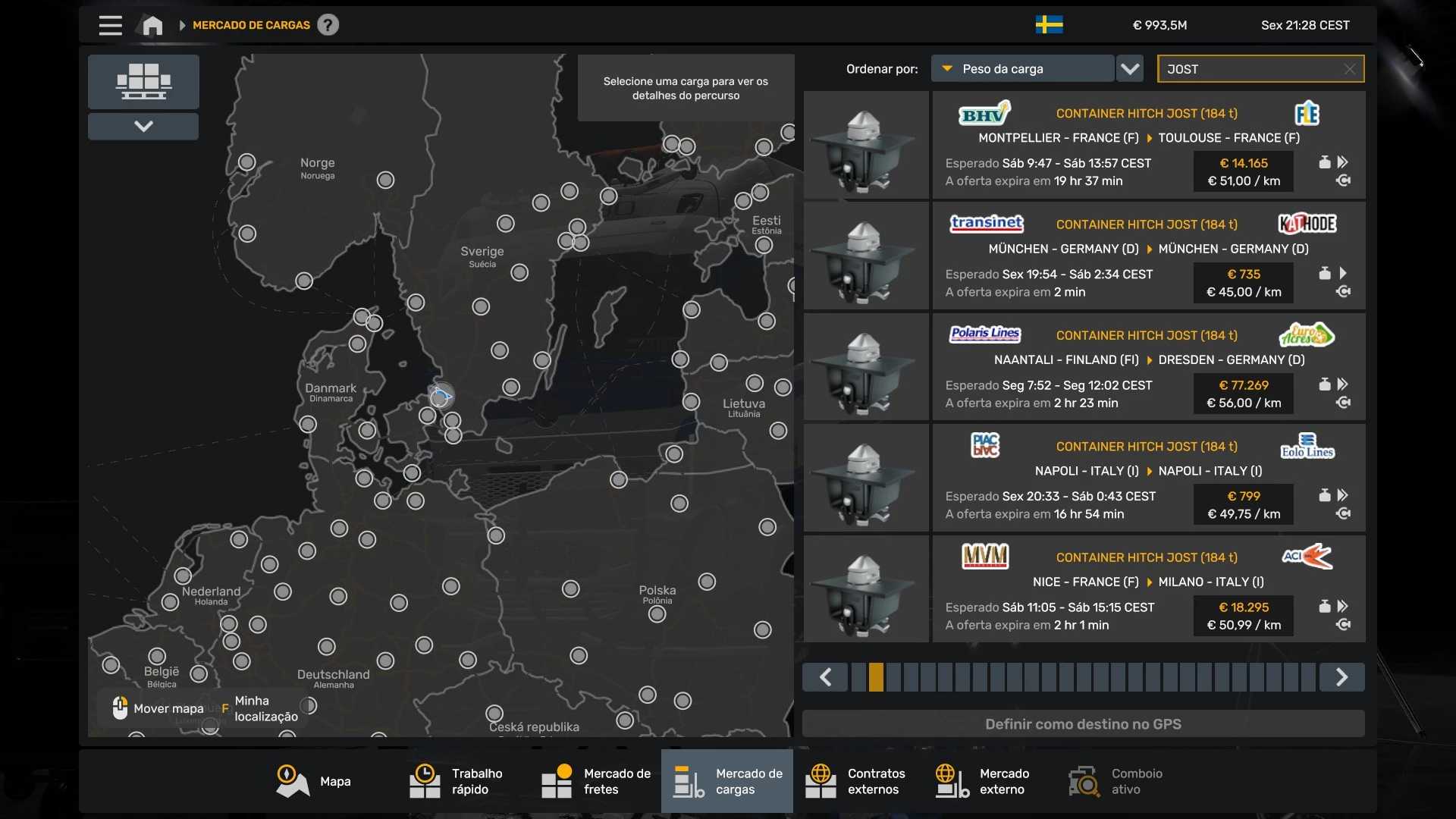The image size is (1456, 819).
Task: Click the weight icon on the Montpellier cargo
Action: click(x=1324, y=162)
